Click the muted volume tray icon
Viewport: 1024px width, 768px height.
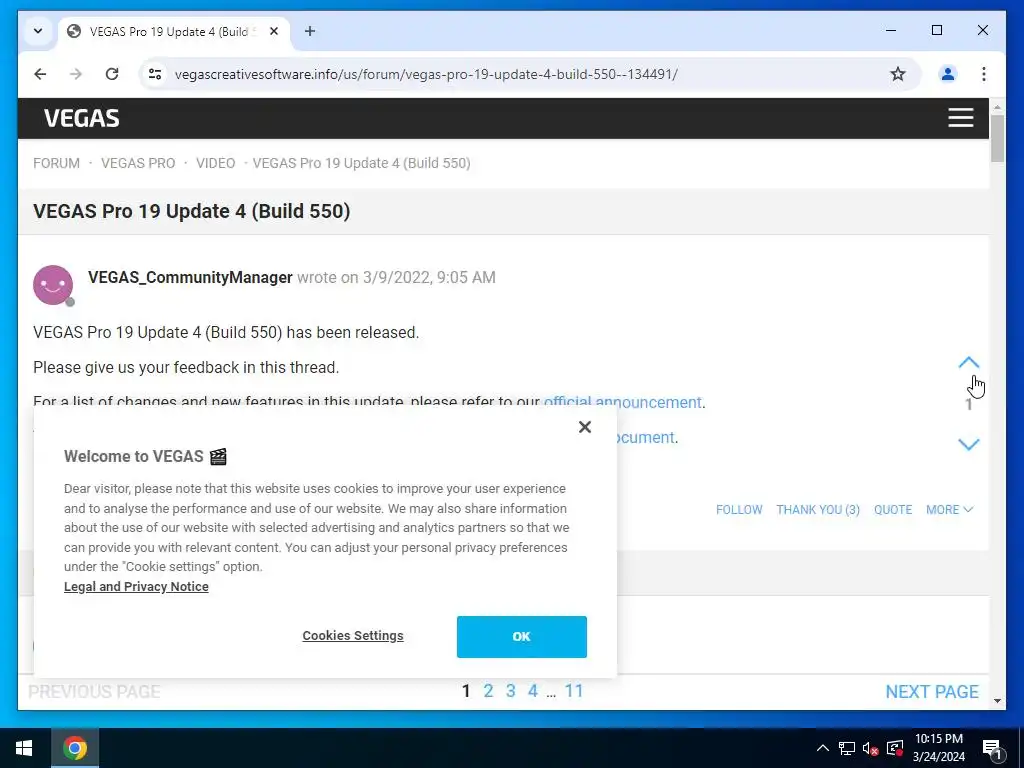point(870,748)
